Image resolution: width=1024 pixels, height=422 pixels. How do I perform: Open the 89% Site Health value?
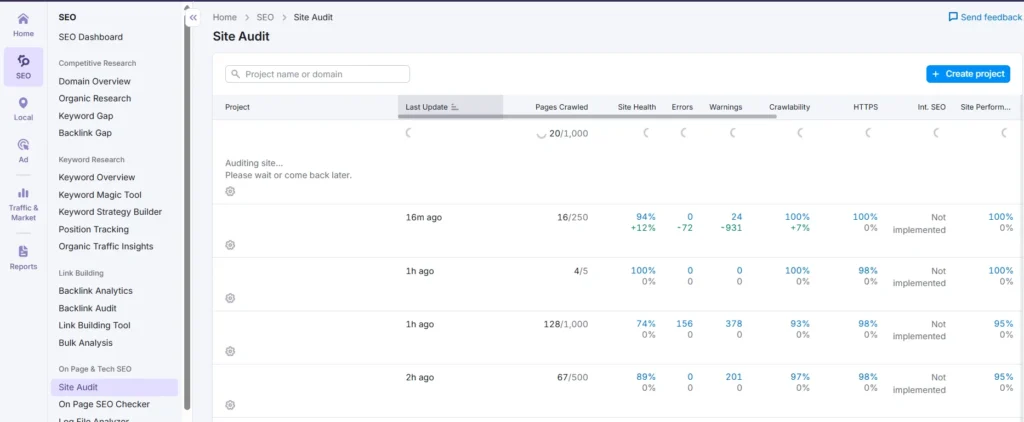pyautogui.click(x=646, y=378)
